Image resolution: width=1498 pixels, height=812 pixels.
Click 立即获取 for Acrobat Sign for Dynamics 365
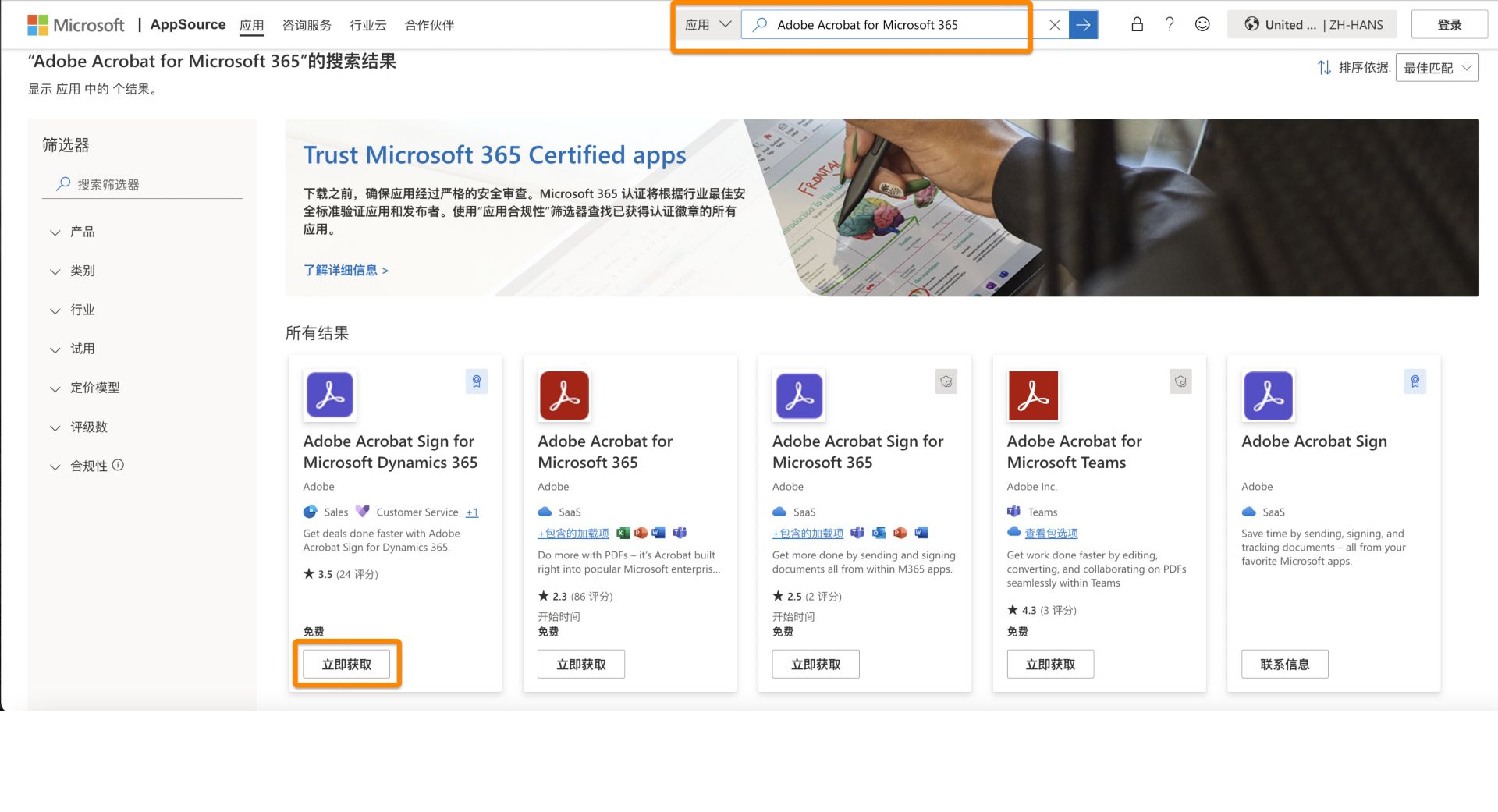(x=346, y=664)
